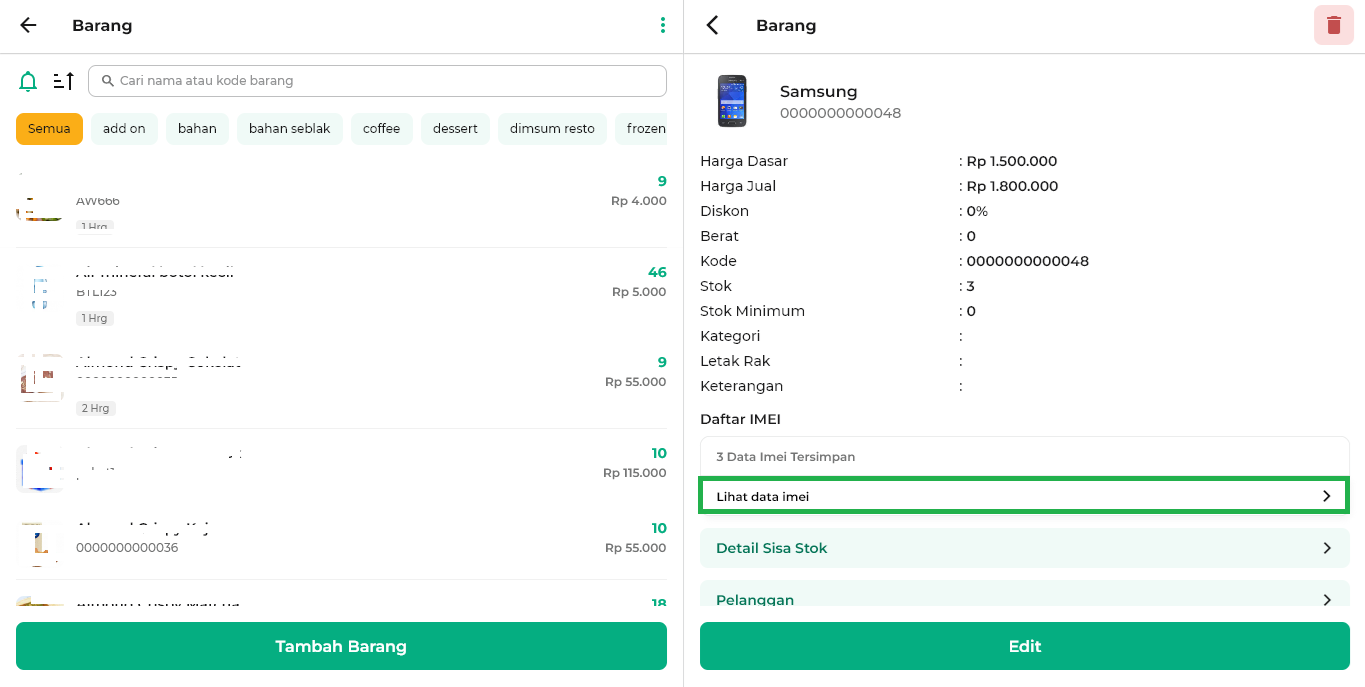This screenshot has height=687, width=1365.
Task: Select the Semua category chip
Action: coord(49,129)
